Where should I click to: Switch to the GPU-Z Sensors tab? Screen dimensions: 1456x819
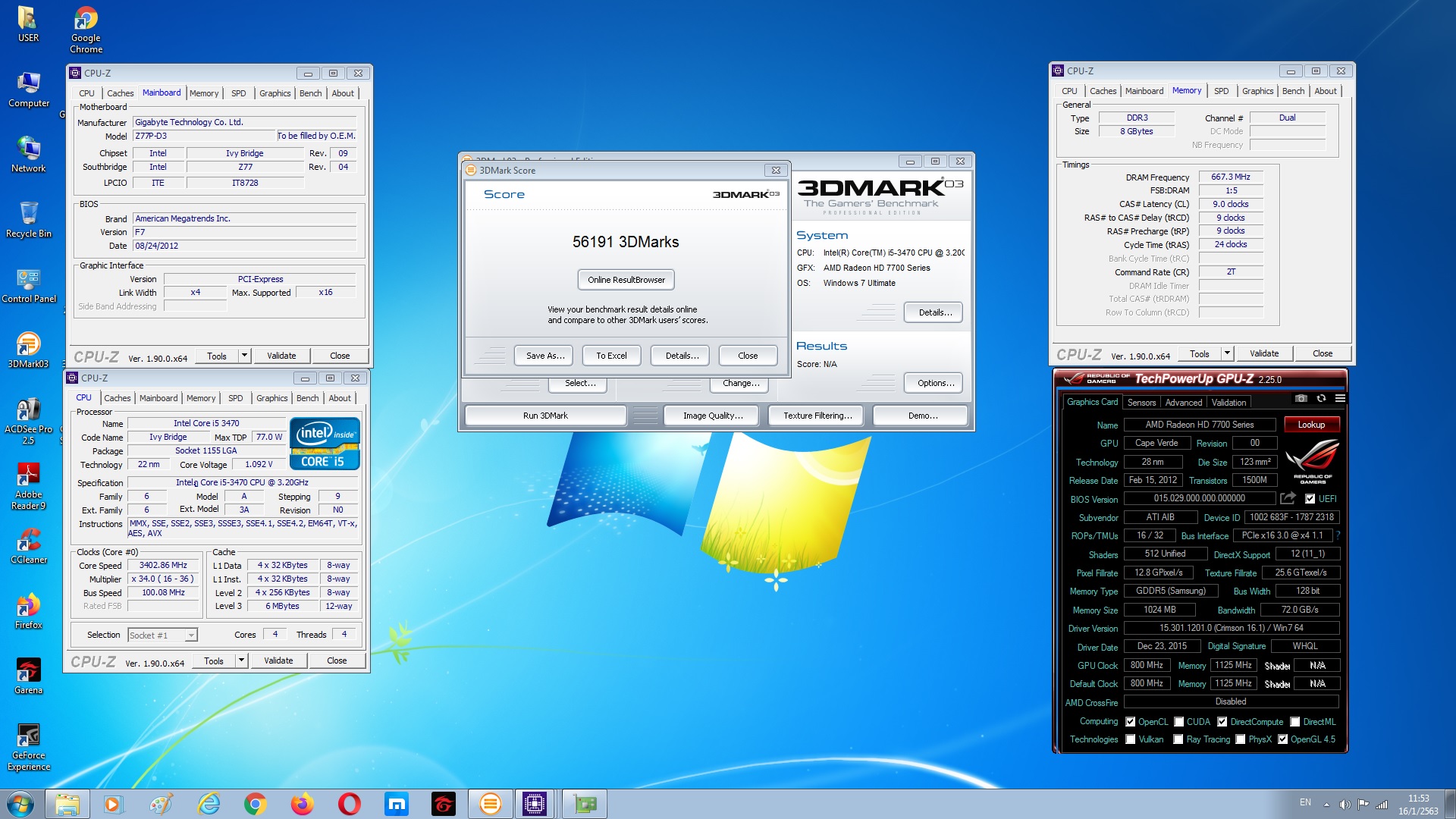(1141, 403)
